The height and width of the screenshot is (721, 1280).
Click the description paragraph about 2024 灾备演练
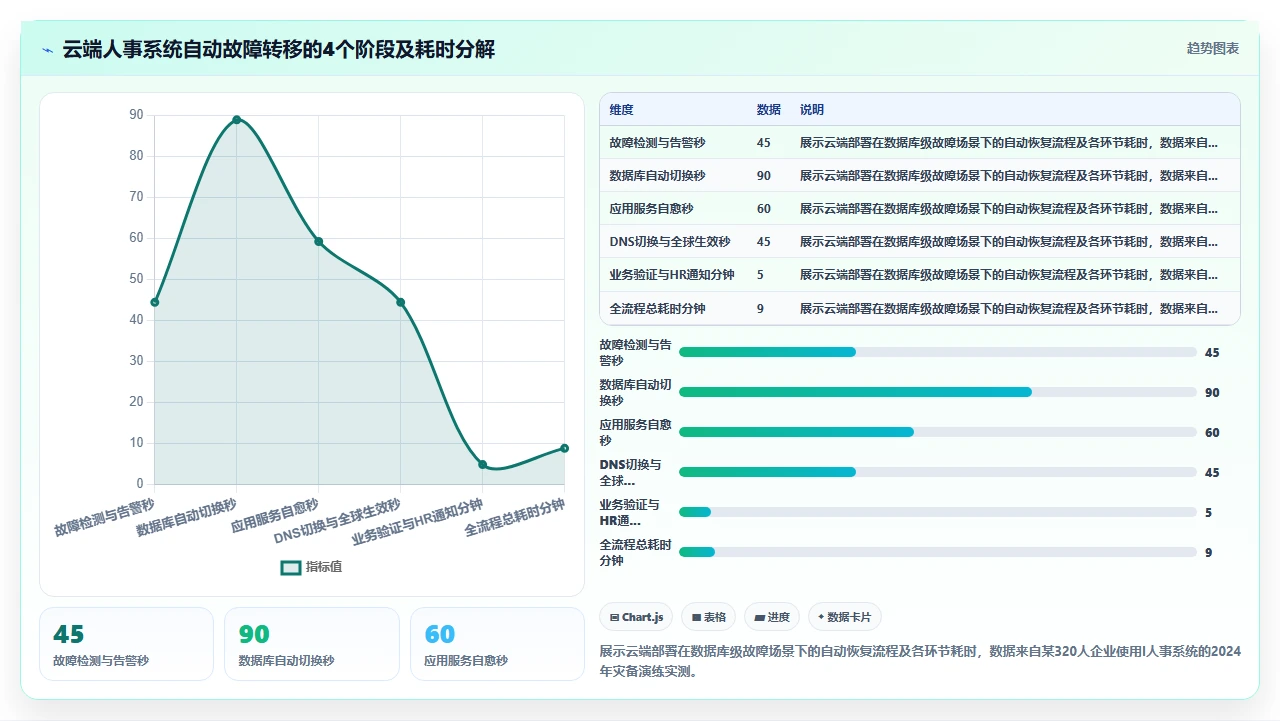920,662
